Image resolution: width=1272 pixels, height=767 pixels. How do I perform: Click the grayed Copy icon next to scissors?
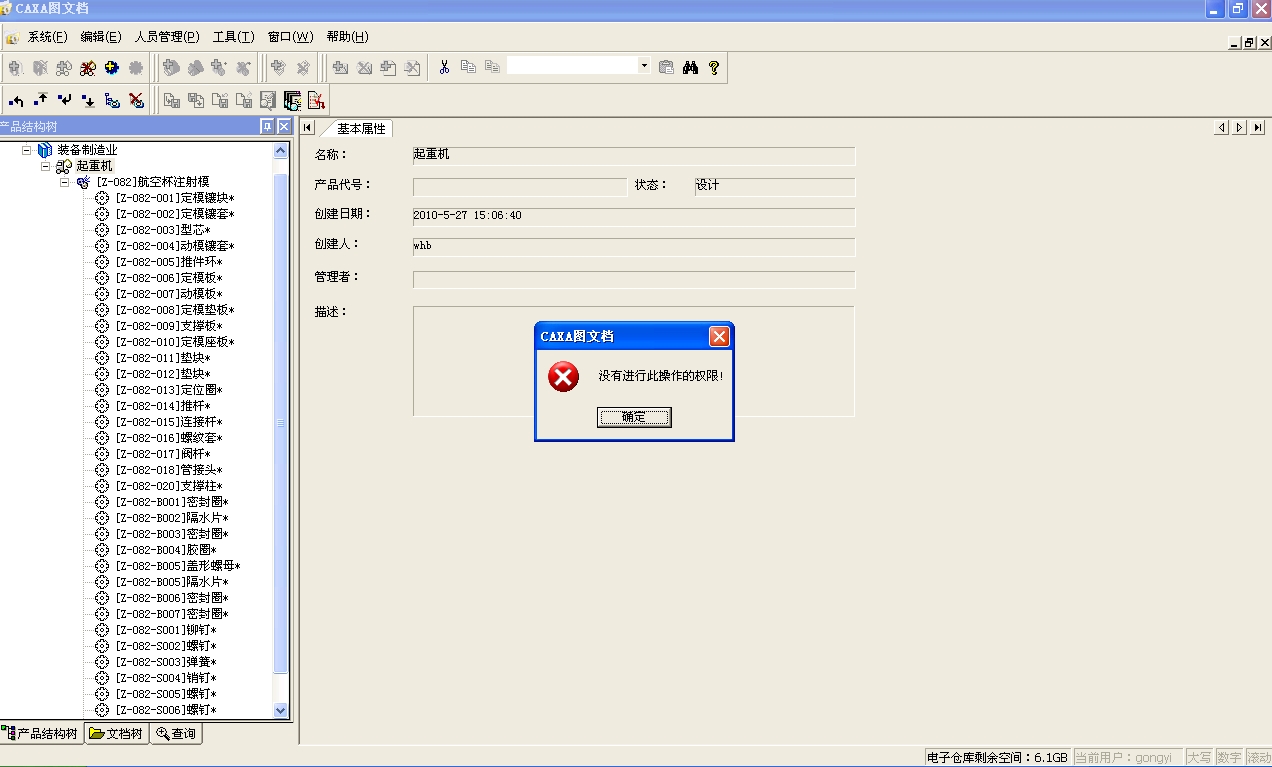tap(468, 67)
